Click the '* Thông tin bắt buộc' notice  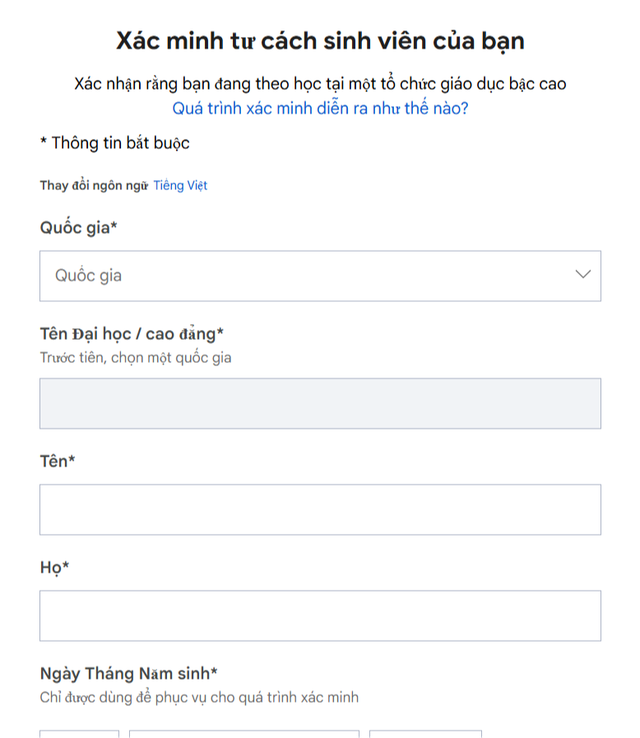click(115, 143)
